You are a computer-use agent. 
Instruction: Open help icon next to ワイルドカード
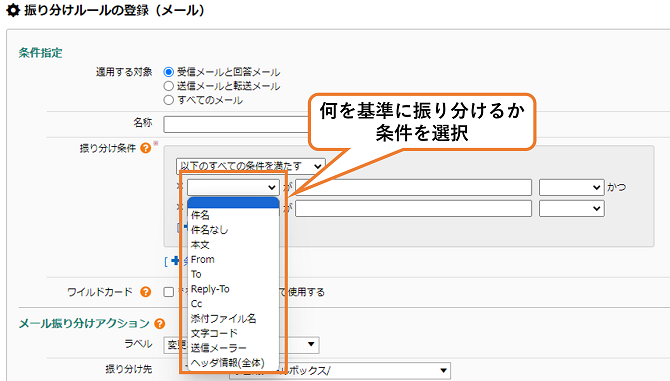tap(146, 292)
